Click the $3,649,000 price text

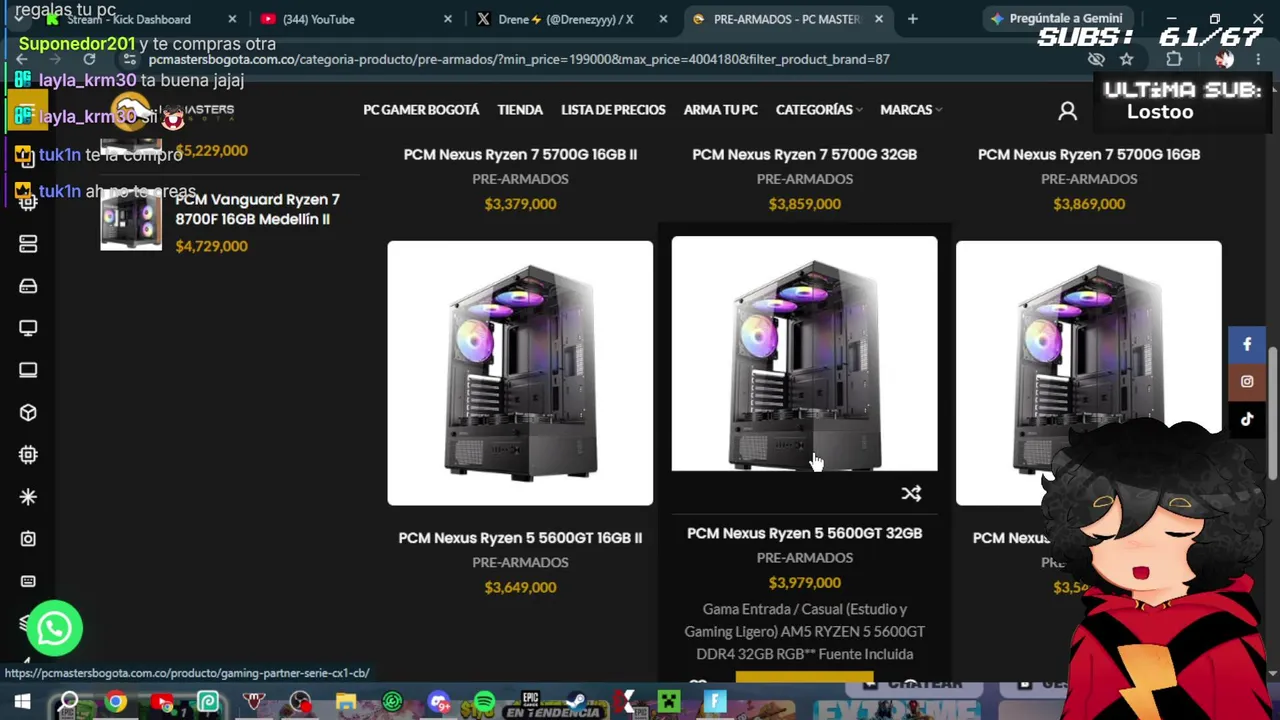coord(520,587)
